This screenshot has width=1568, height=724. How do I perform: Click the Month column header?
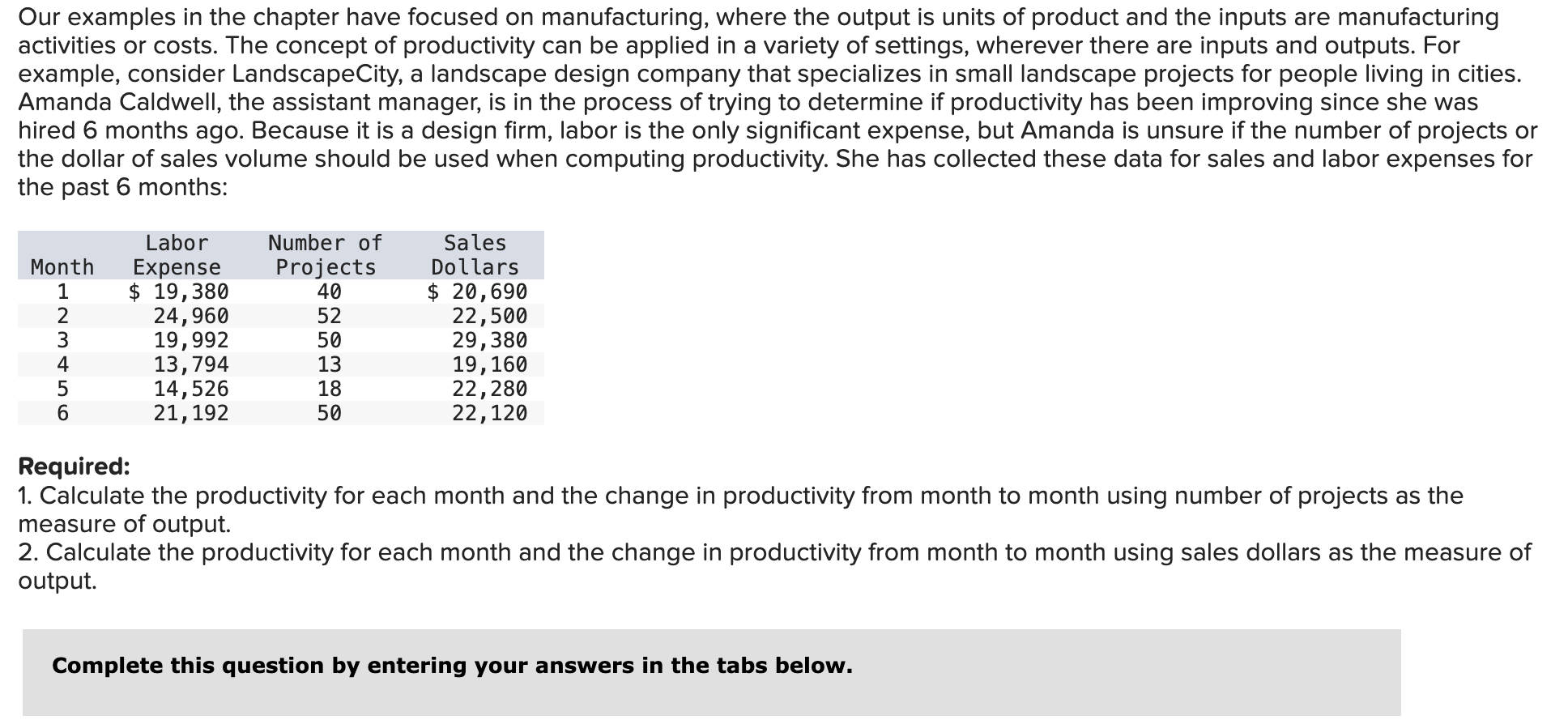click(x=62, y=267)
